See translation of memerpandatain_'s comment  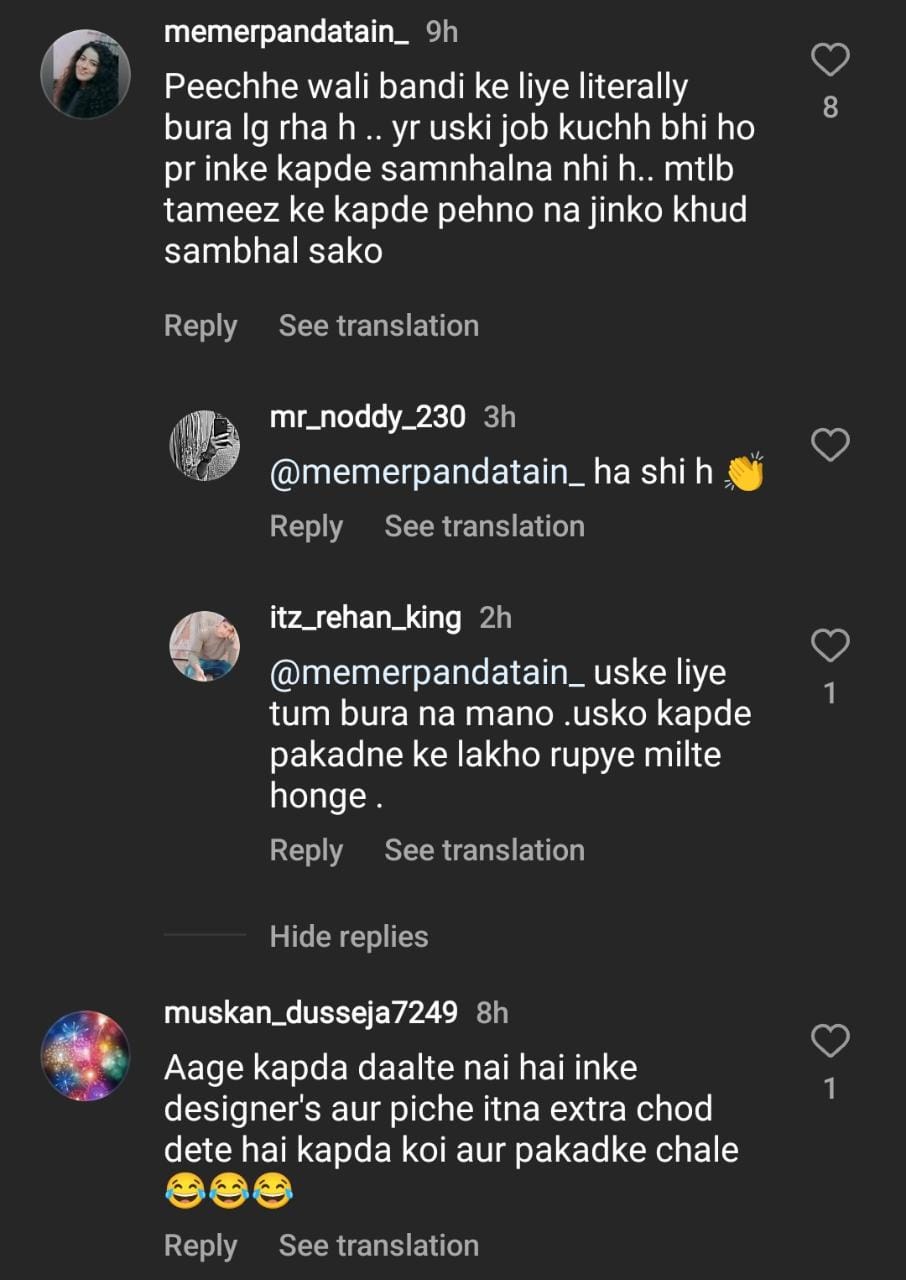coord(378,326)
